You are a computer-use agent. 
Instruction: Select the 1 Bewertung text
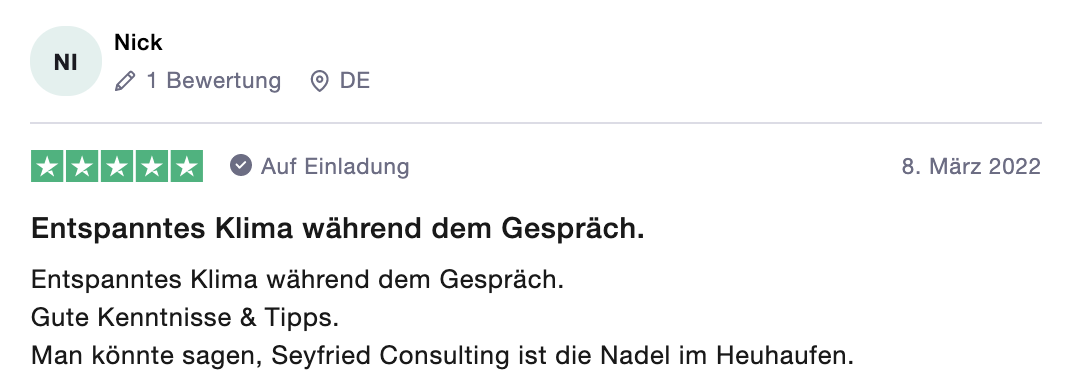[213, 81]
